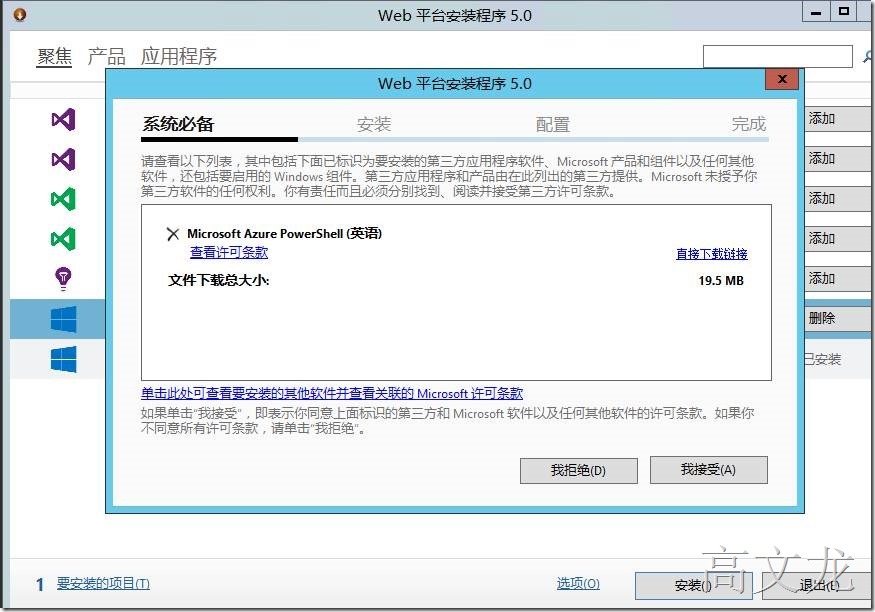
Task: Click the 完成 step header
Action: (749, 124)
